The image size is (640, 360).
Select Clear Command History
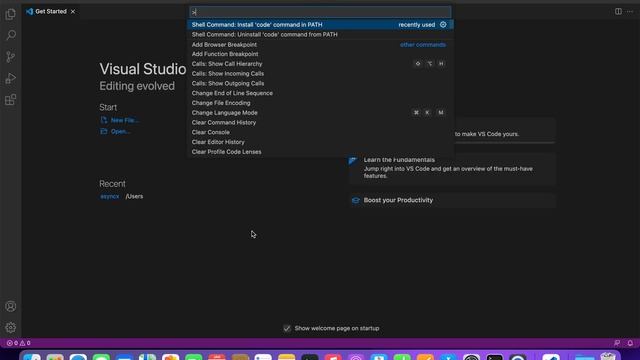[x=320, y=122]
